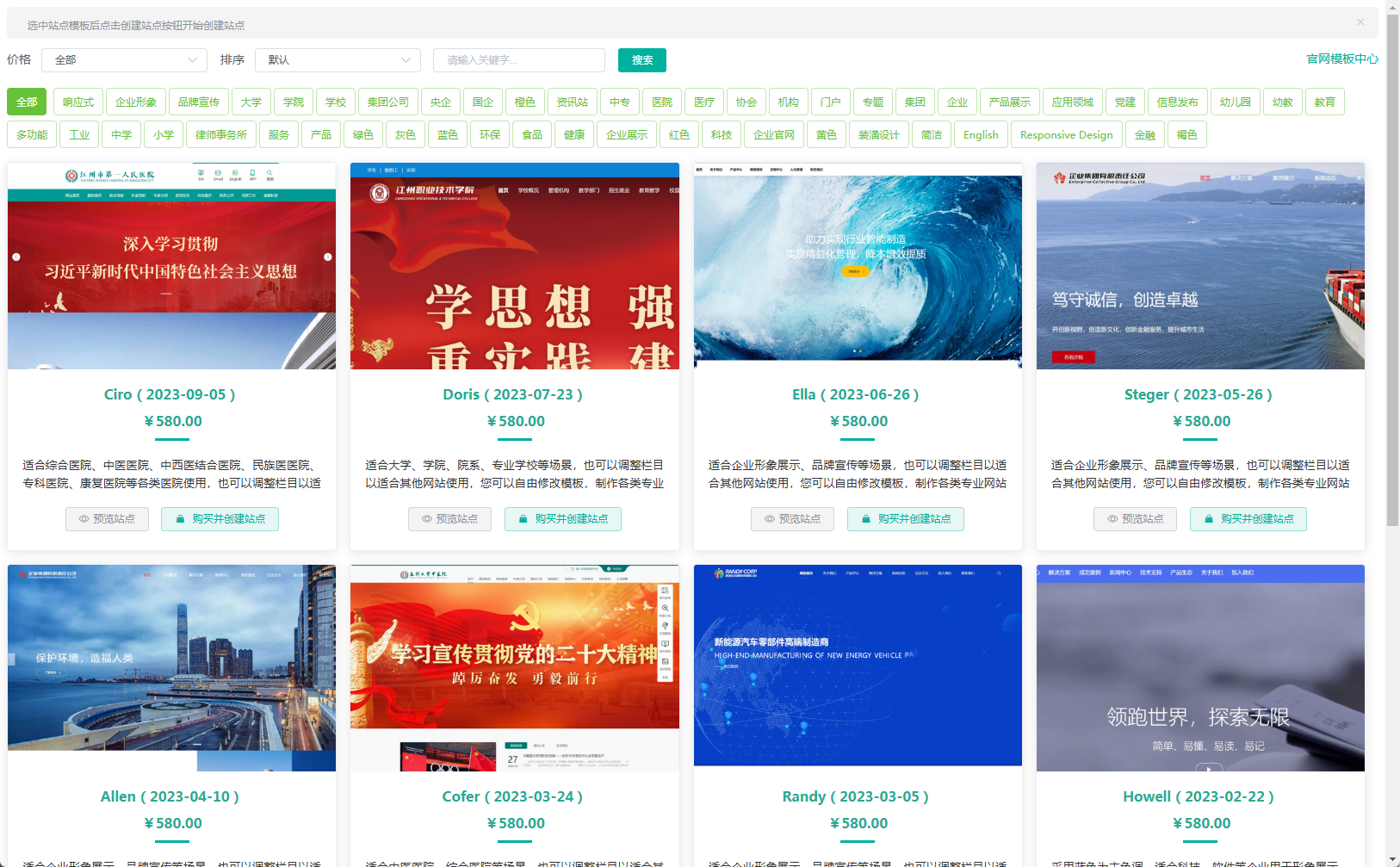Viewport: 1400px width, 867px height.
Task: Preview the Doris site
Action: pyautogui.click(x=449, y=519)
